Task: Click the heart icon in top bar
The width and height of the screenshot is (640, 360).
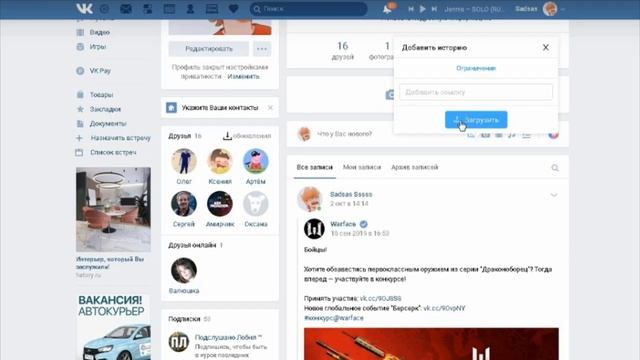Action: [233, 9]
